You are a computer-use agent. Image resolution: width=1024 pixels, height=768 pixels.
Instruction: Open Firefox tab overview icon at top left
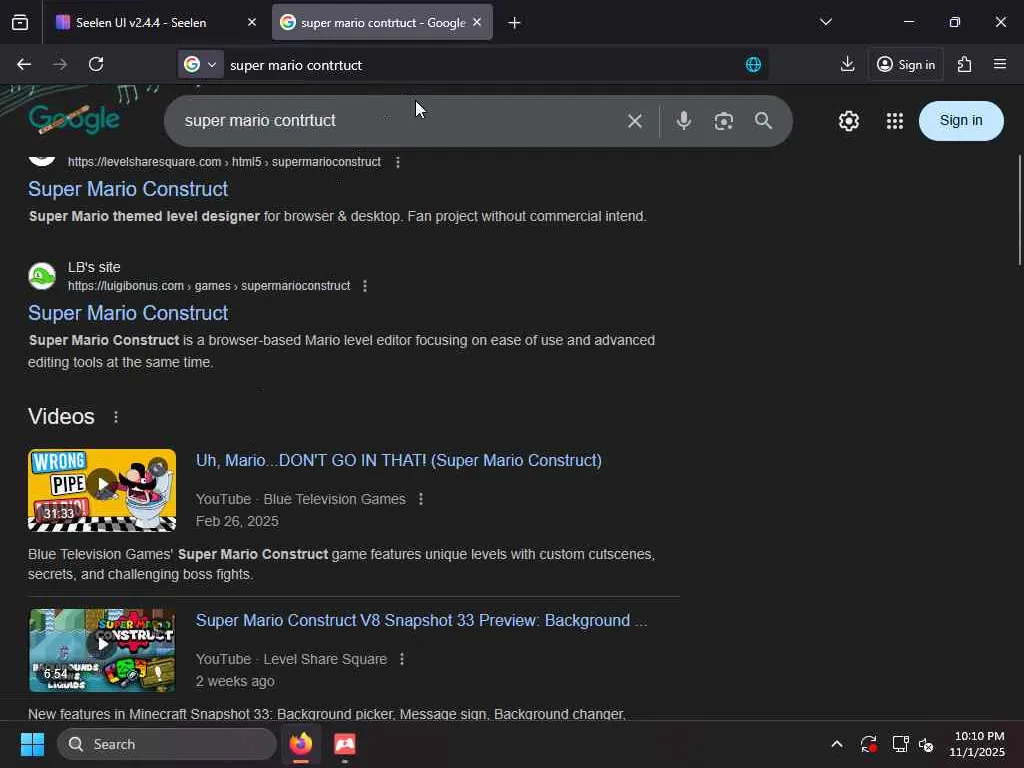[x=20, y=22]
